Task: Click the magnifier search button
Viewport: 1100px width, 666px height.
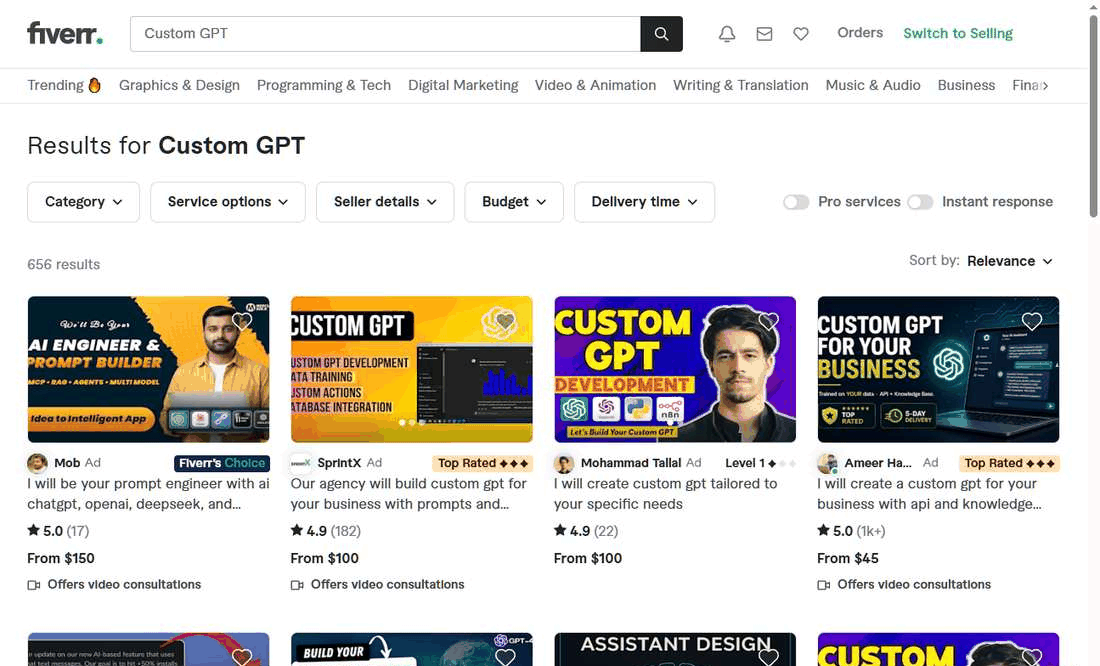Action: 661,34
